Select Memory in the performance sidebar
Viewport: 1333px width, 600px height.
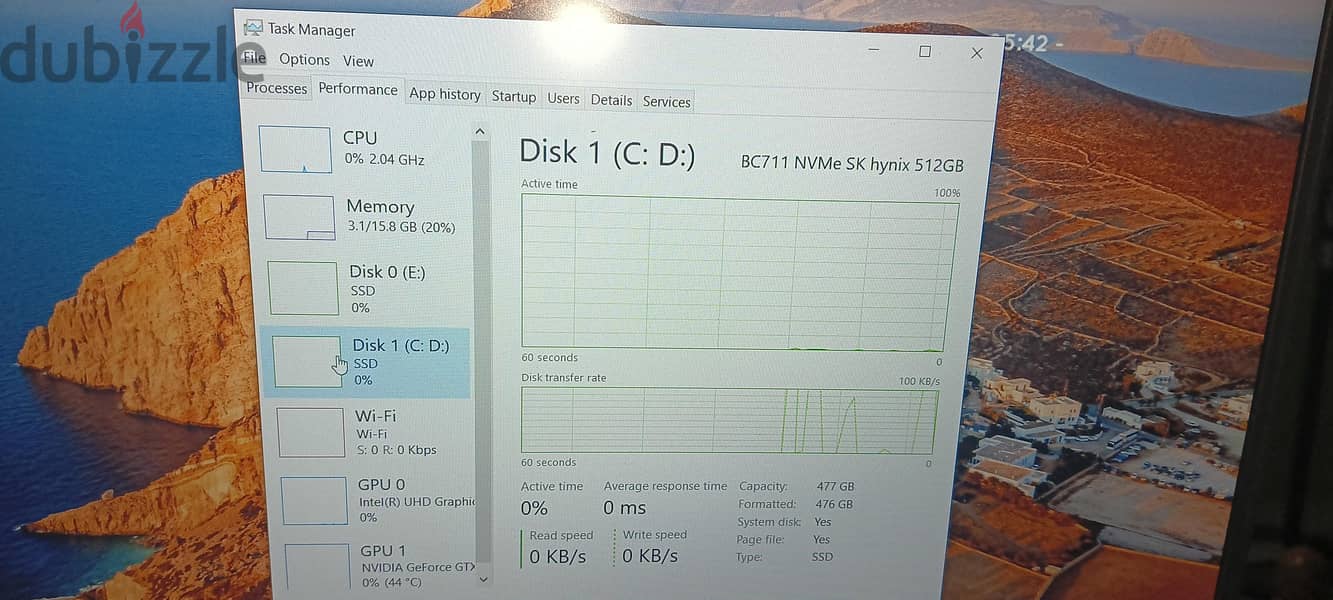[366, 216]
